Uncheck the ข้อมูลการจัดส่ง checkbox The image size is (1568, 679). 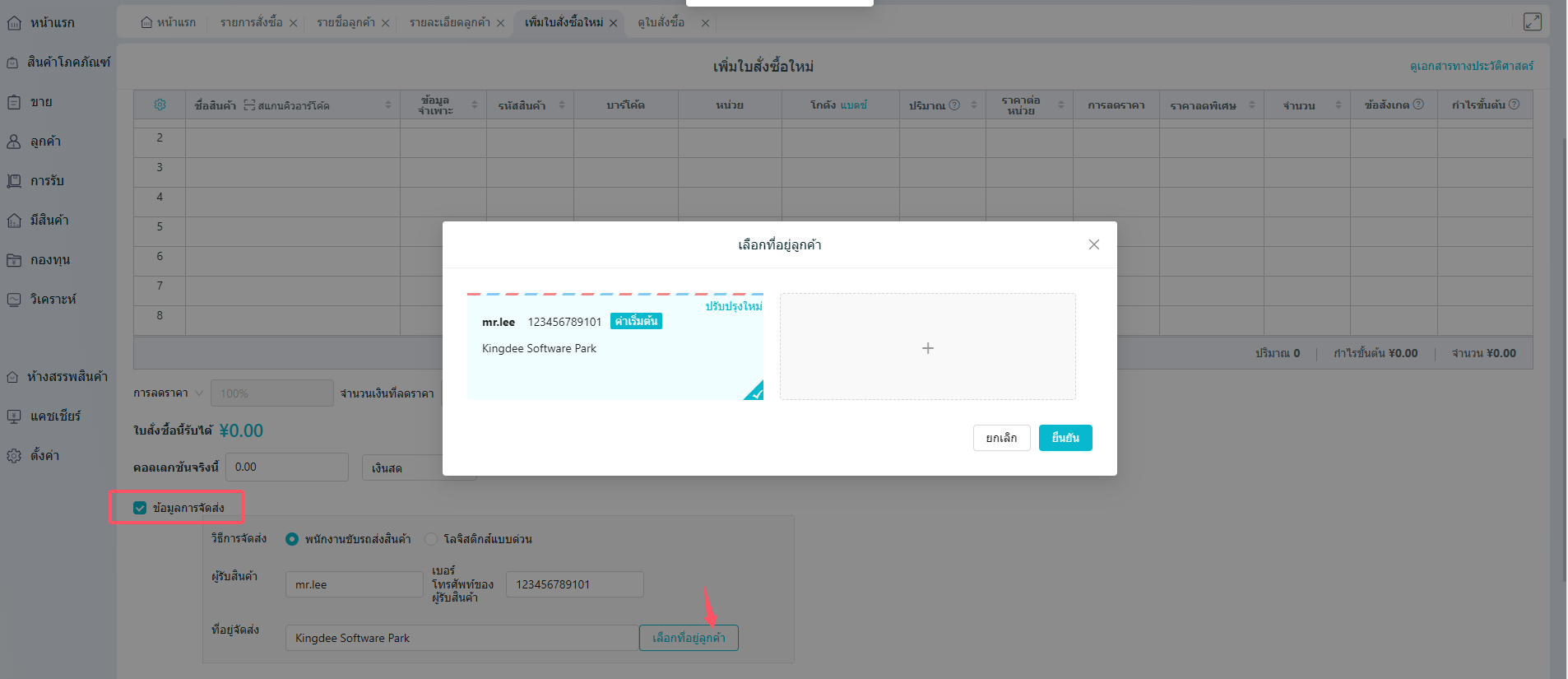(x=140, y=508)
